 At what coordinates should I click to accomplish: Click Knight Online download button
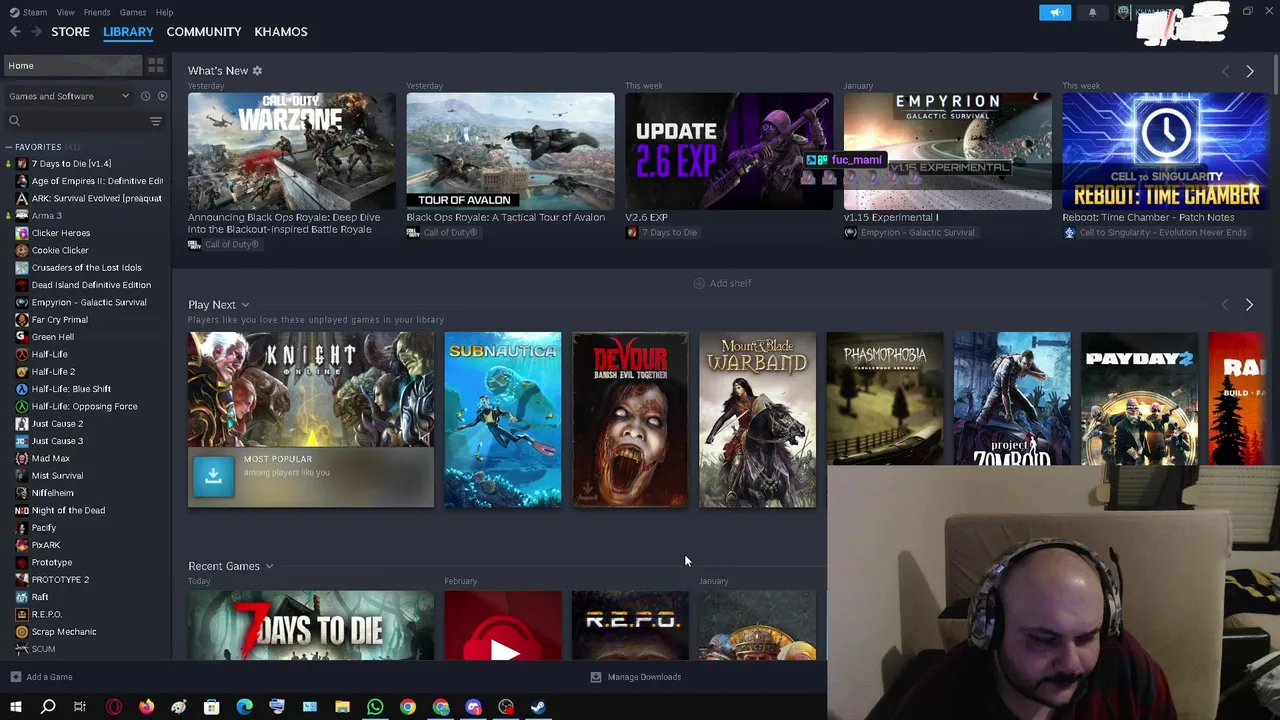213,477
